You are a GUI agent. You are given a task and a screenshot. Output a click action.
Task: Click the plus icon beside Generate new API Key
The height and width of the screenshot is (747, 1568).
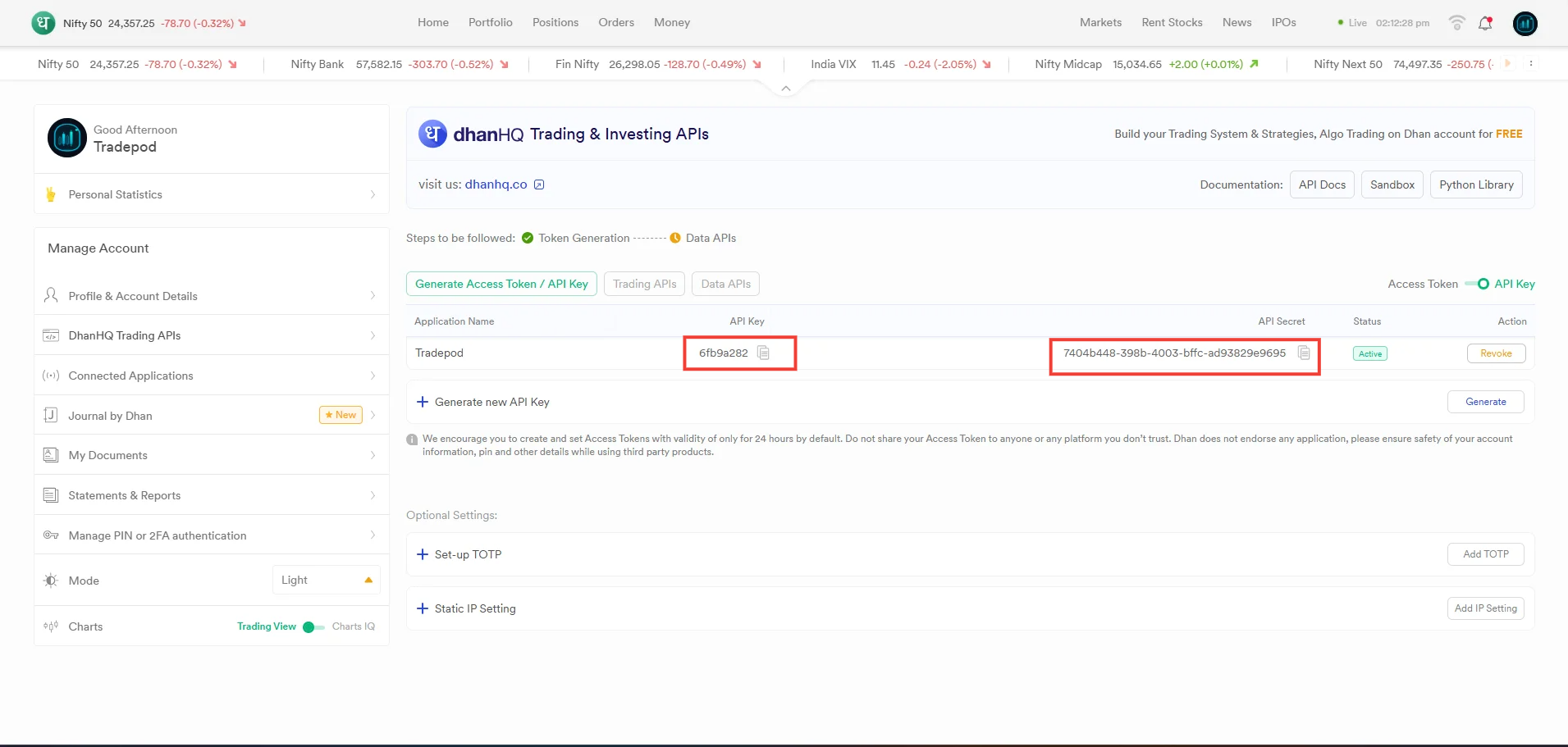(423, 402)
